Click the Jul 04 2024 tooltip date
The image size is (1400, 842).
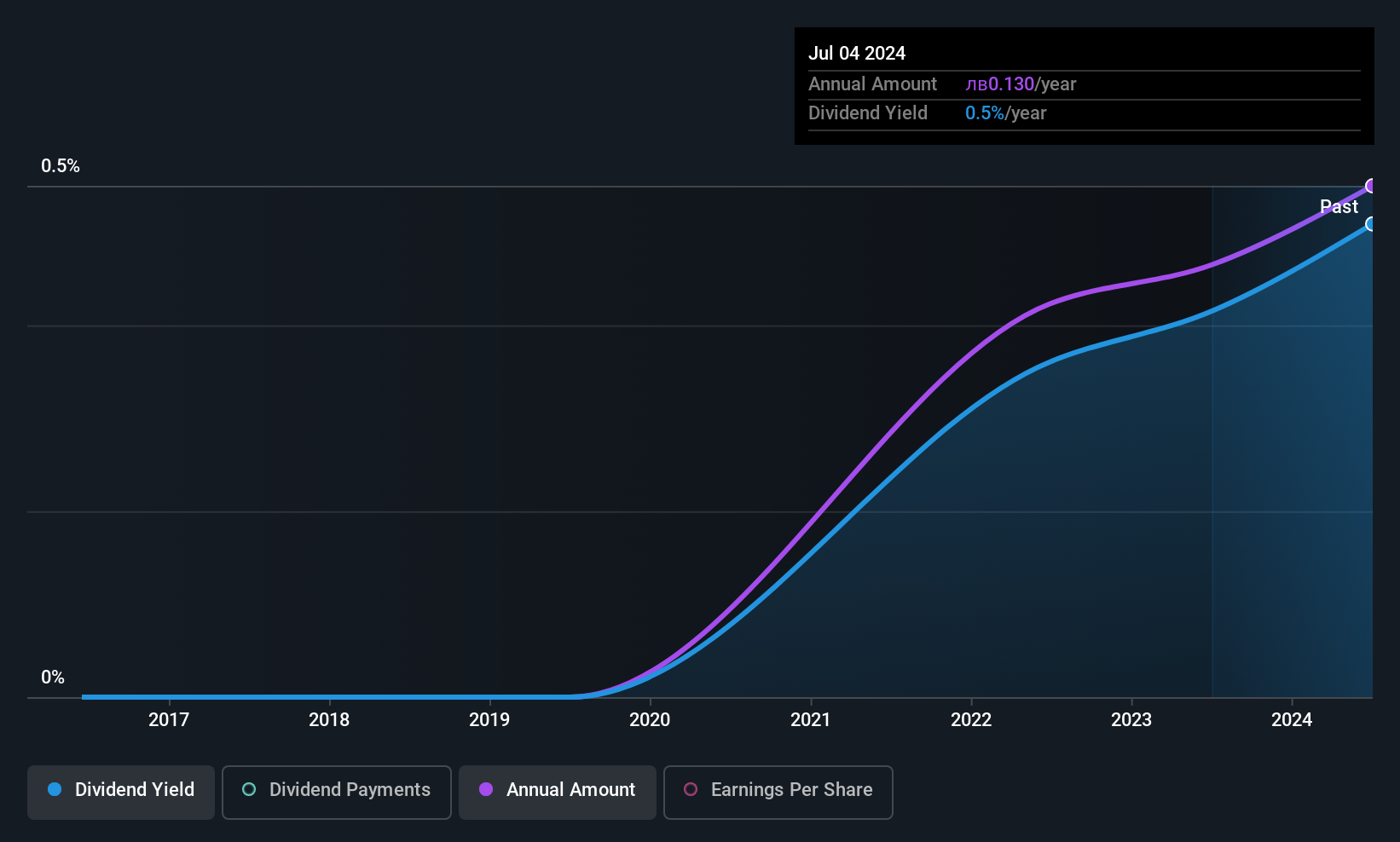pyautogui.click(x=857, y=53)
